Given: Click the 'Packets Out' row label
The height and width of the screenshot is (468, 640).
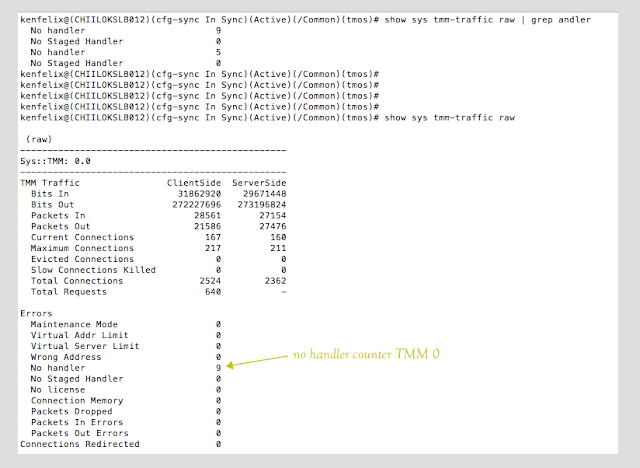Looking at the screenshot, I should tap(61, 226).
